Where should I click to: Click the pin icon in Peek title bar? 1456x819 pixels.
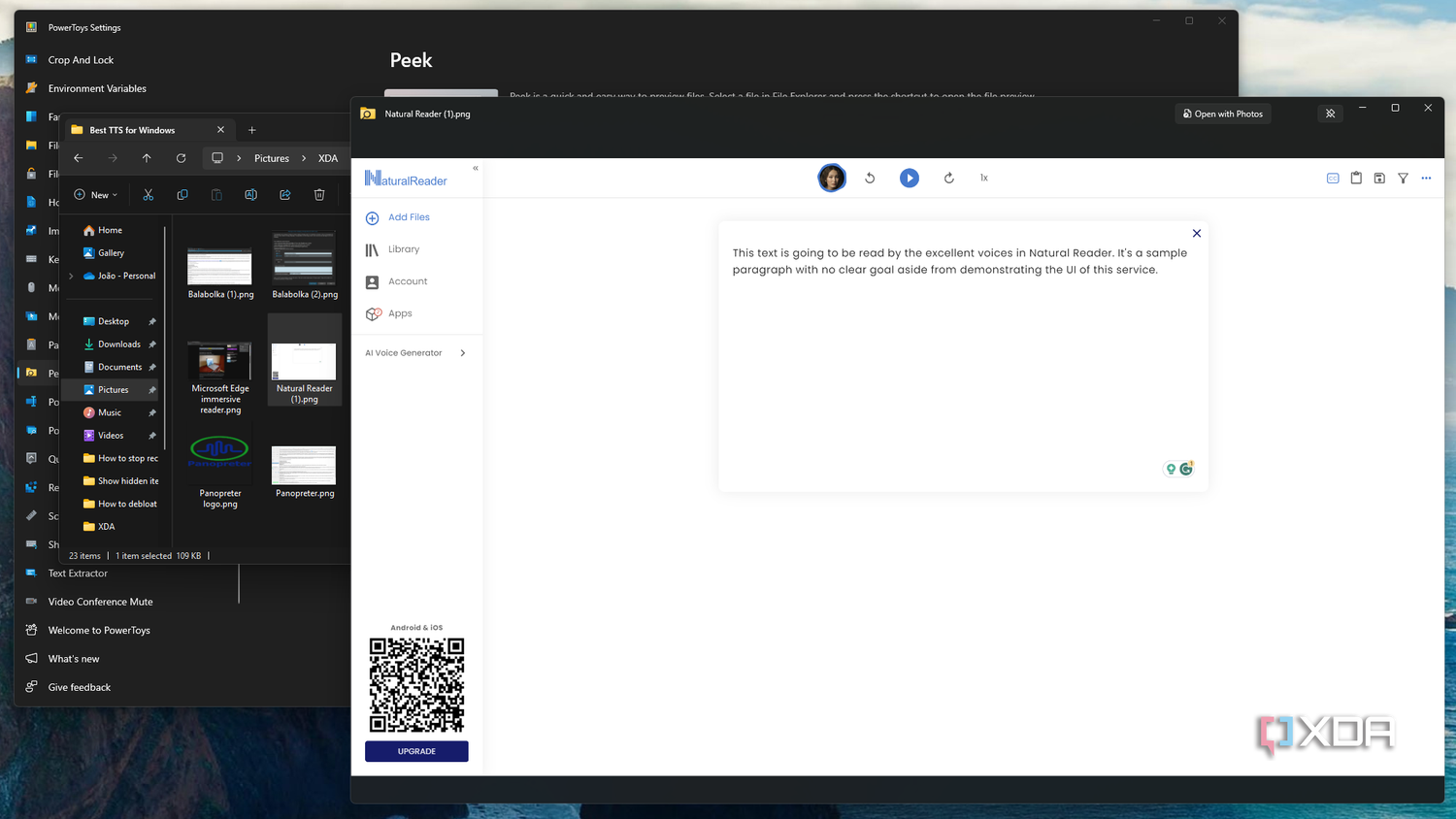click(x=1331, y=114)
